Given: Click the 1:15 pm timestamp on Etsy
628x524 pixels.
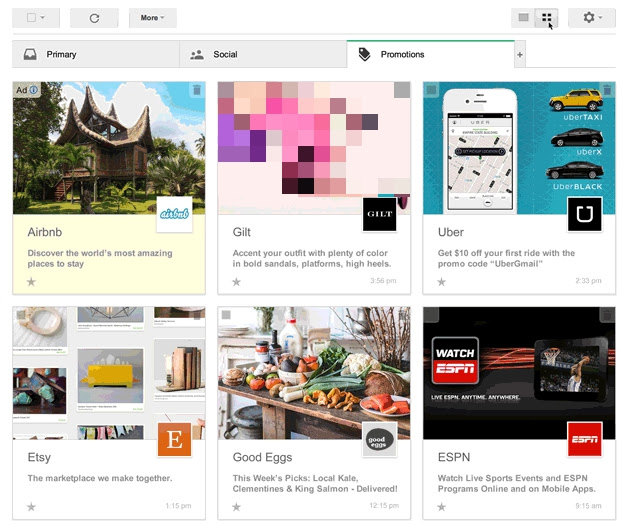Looking at the screenshot, I should tap(178, 506).
